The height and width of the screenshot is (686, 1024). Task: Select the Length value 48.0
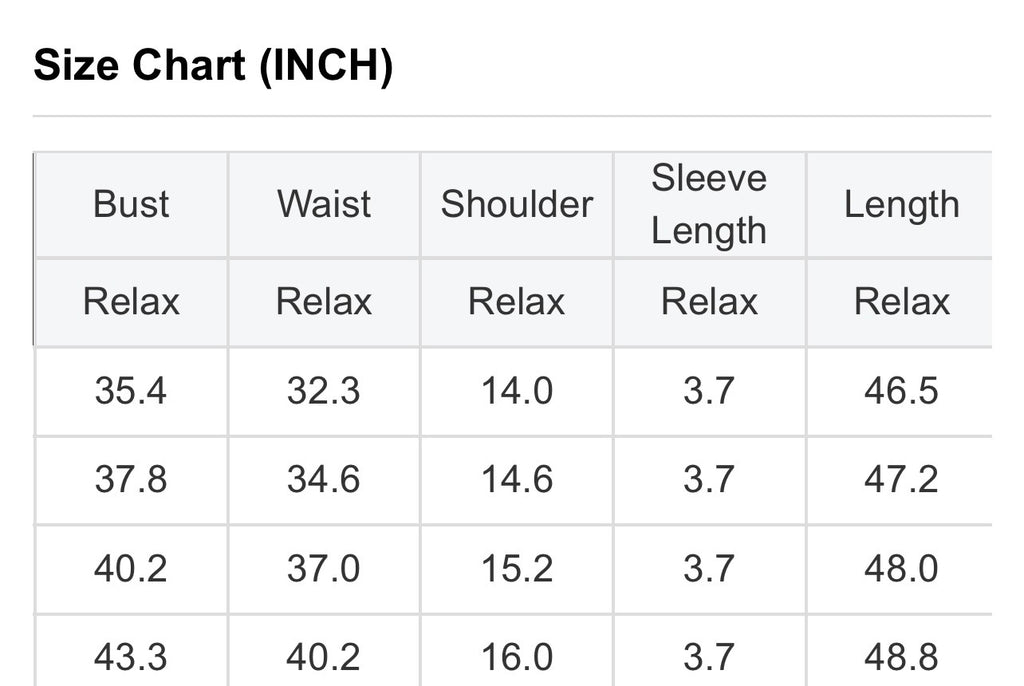point(901,568)
